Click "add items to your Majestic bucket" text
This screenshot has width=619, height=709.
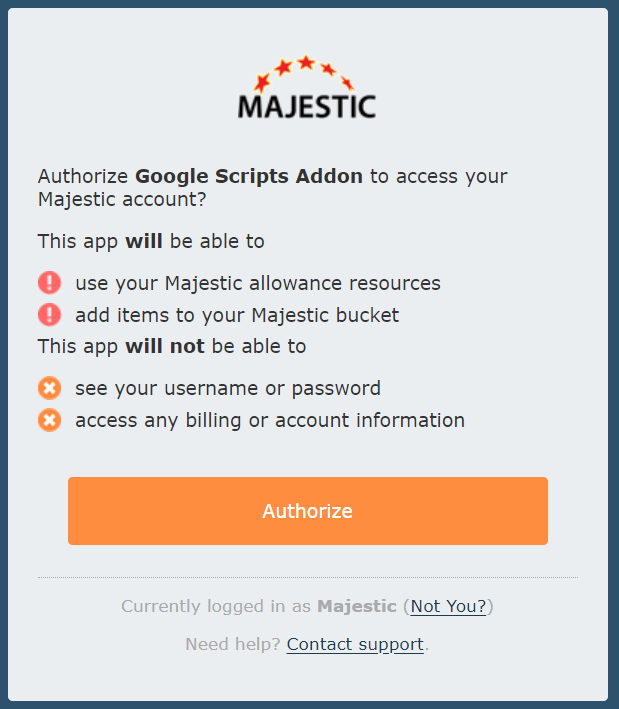(236, 315)
